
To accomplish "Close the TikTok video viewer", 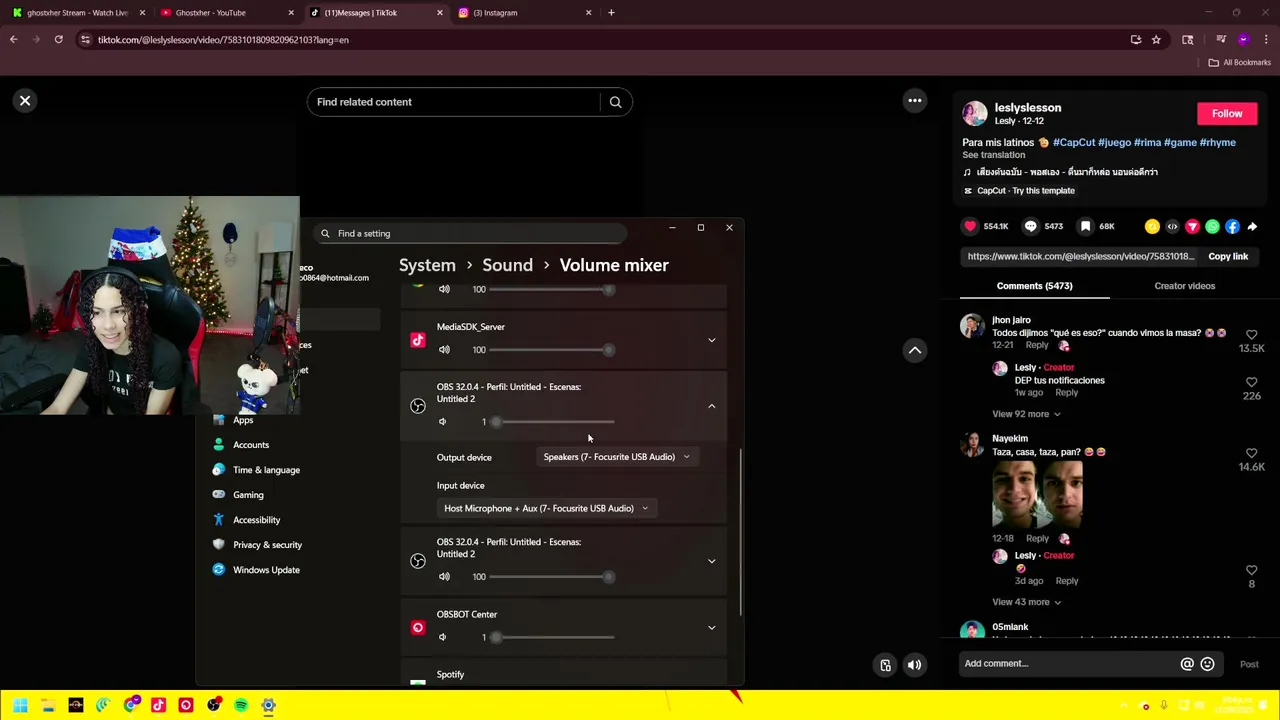I will 25,100.
